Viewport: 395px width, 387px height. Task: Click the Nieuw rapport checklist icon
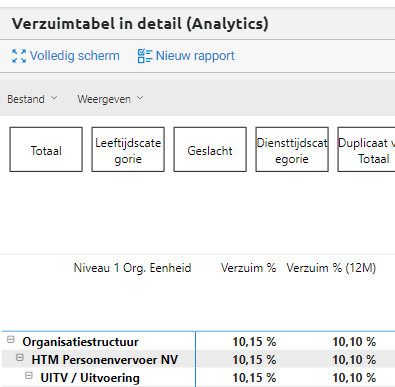click(x=145, y=56)
